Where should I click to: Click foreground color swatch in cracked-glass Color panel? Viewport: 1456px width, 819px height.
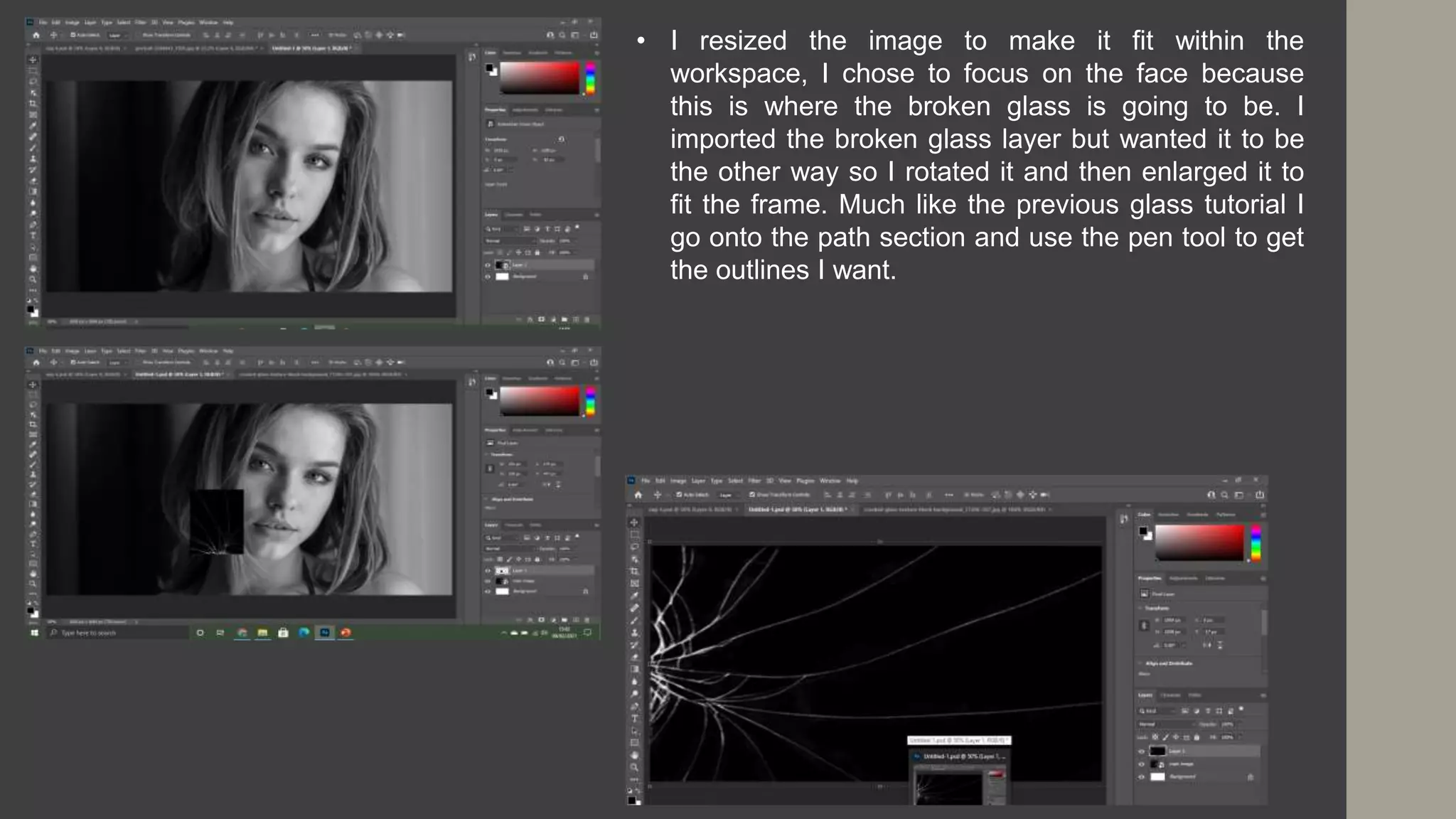click(x=1142, y=531)
